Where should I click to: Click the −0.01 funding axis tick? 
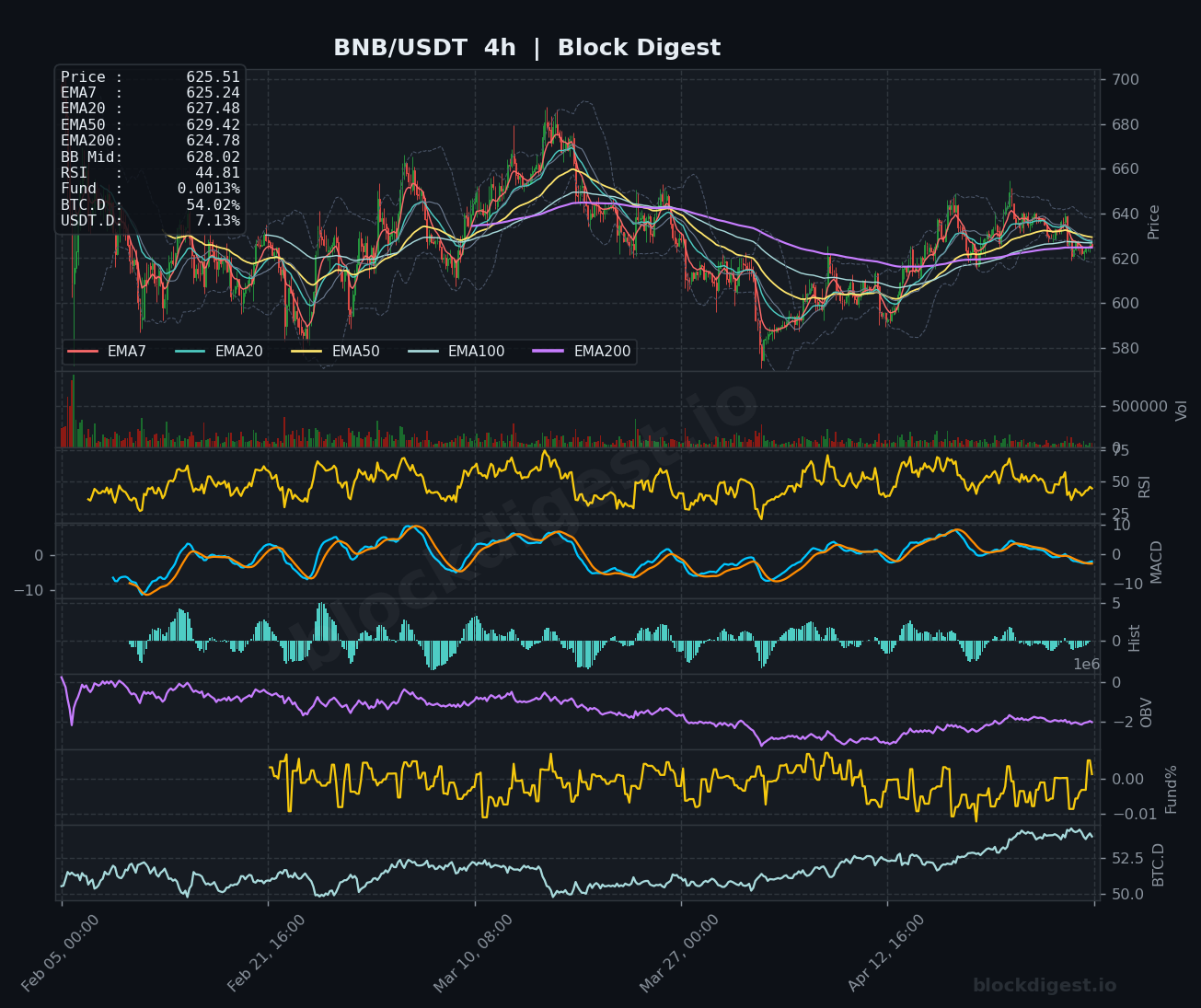point(1132,815)
